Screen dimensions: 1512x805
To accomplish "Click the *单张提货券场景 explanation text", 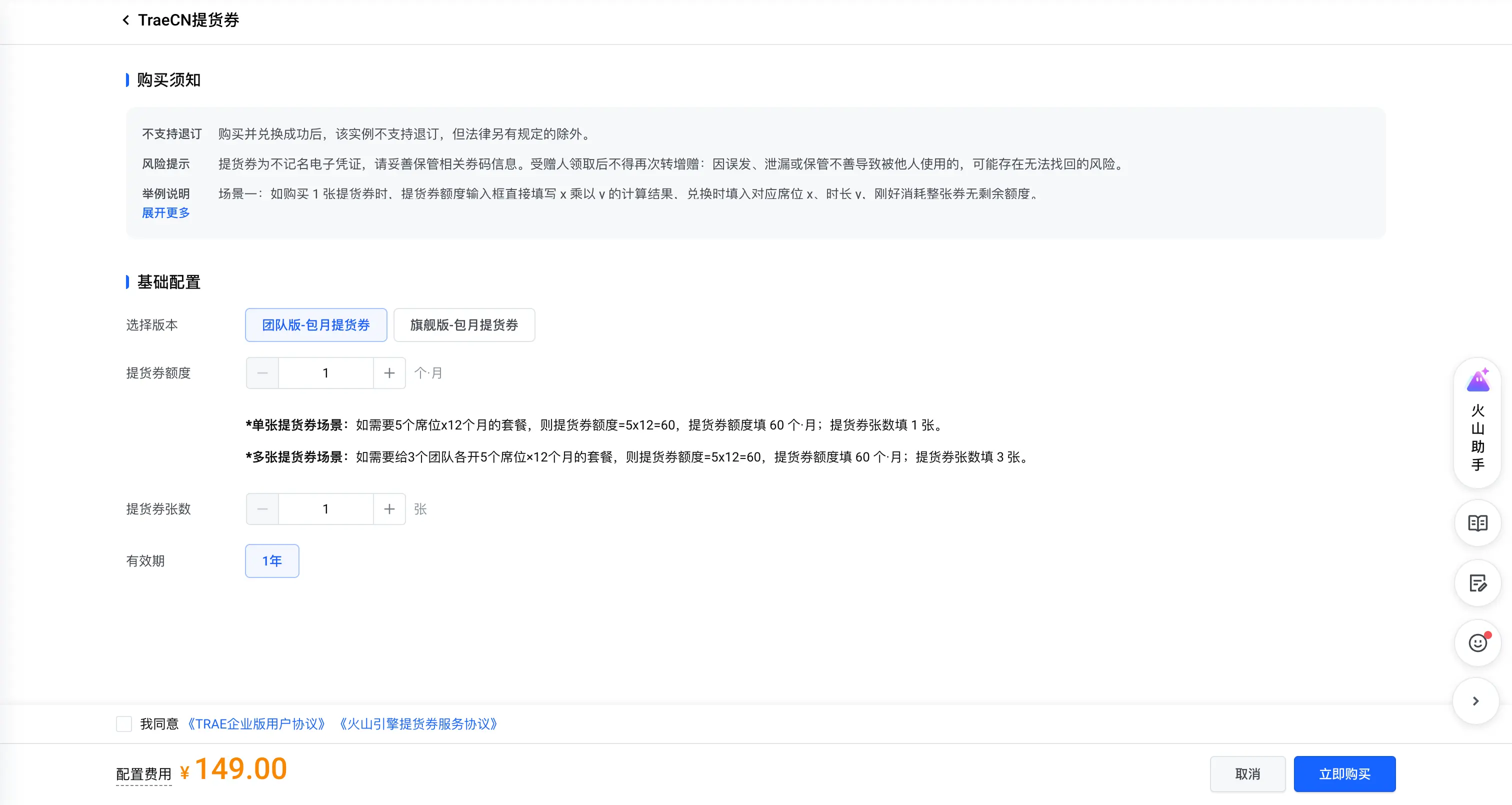I will 595,424.
